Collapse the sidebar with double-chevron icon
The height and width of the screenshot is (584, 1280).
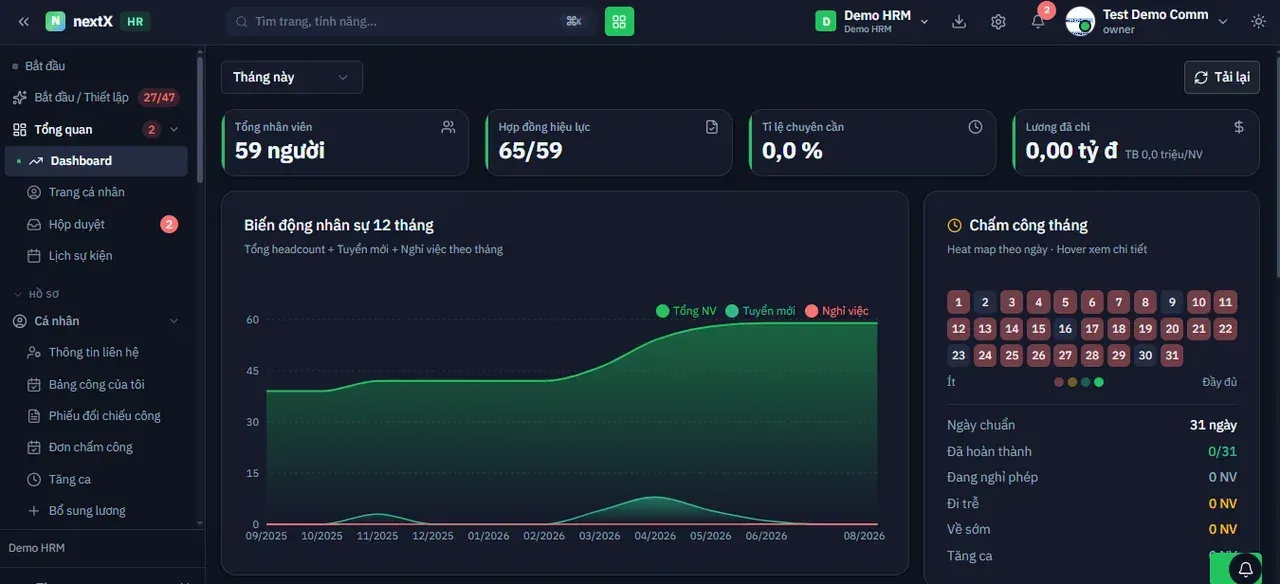[x=23, y=21]
